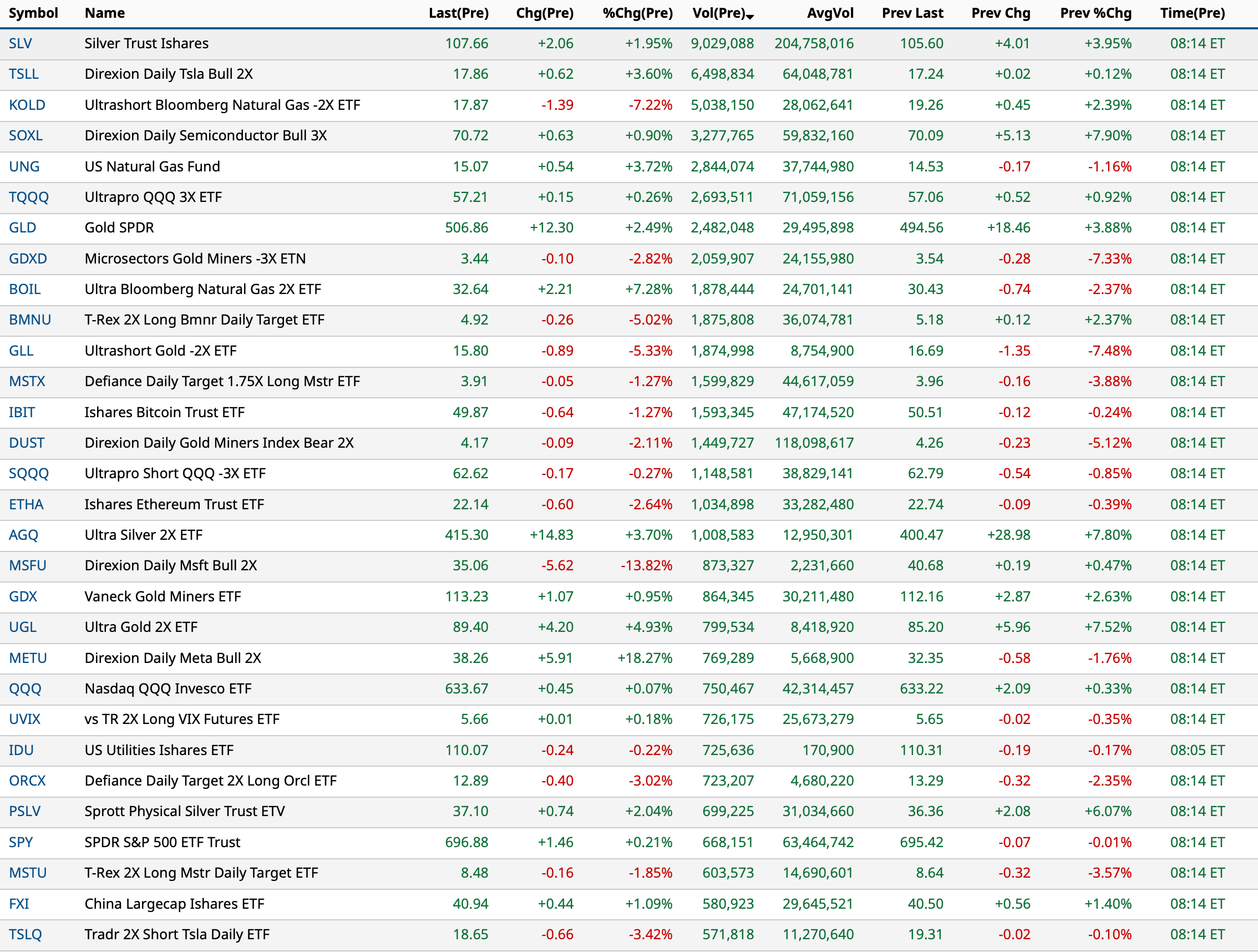Click the SPY ticker link
The height and width of the screenshot is (952, 1258).
click(21, 842)
